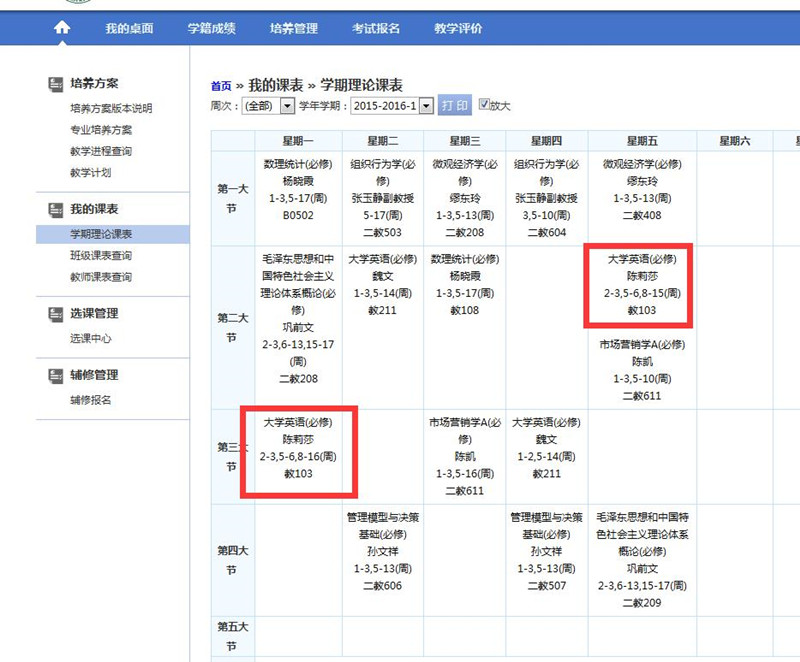The width and height of the screenshot is (800, 662).
Task: Click the 培养方案 section icon
Action: pyautogui.click(x=56, y=84)
